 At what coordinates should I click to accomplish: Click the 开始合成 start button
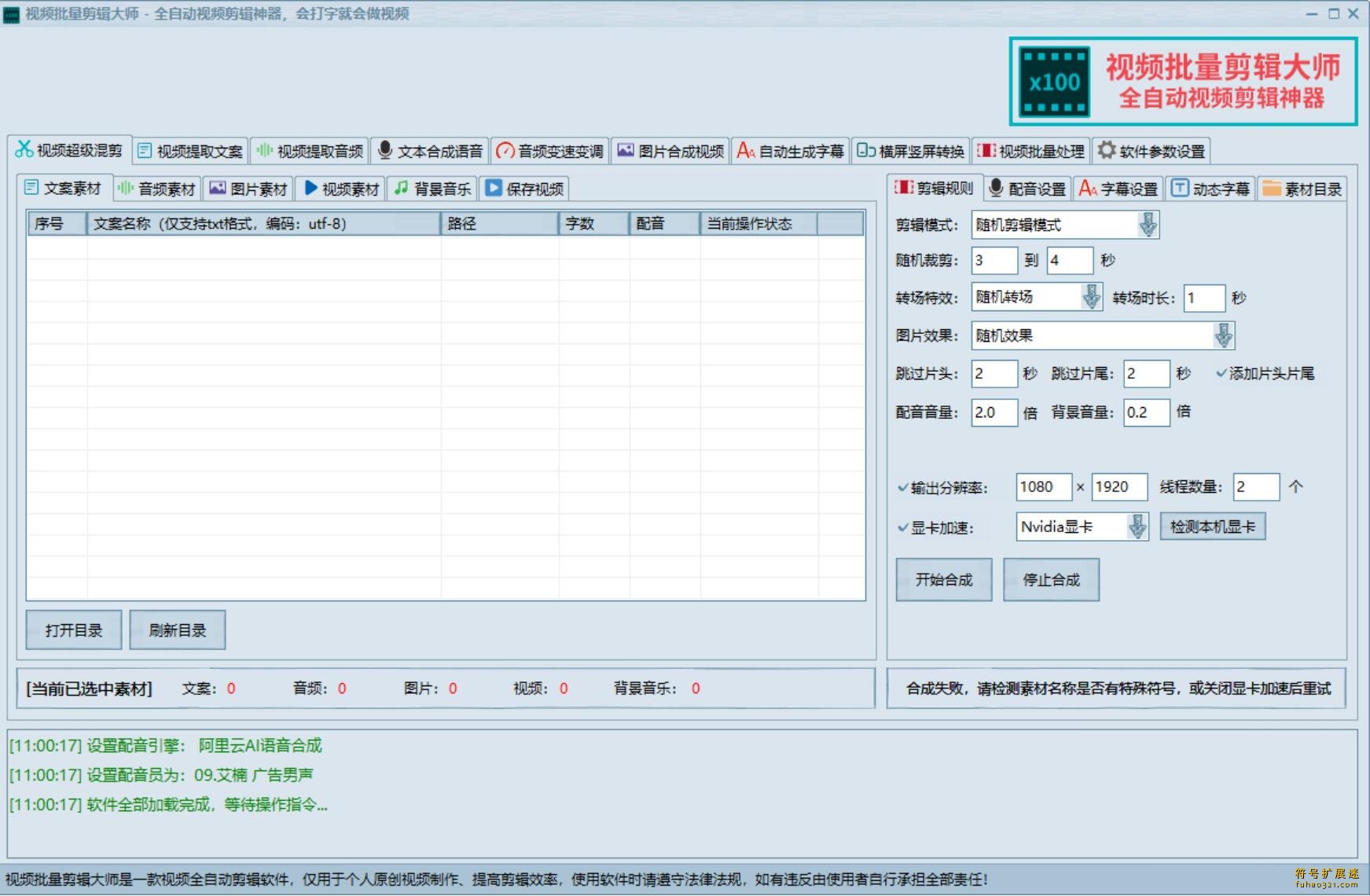(943, 579)
